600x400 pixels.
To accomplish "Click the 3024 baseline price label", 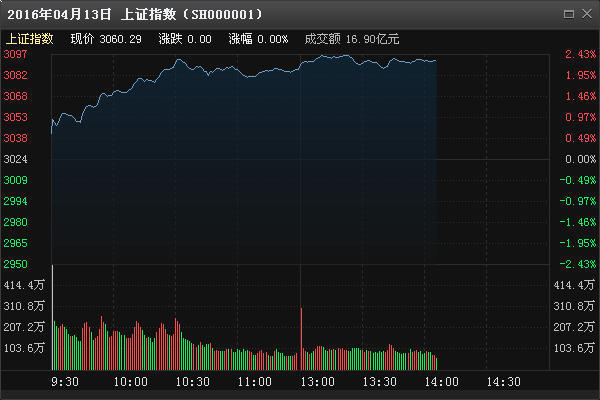I will pyautogui.click(x=15, y=159).
